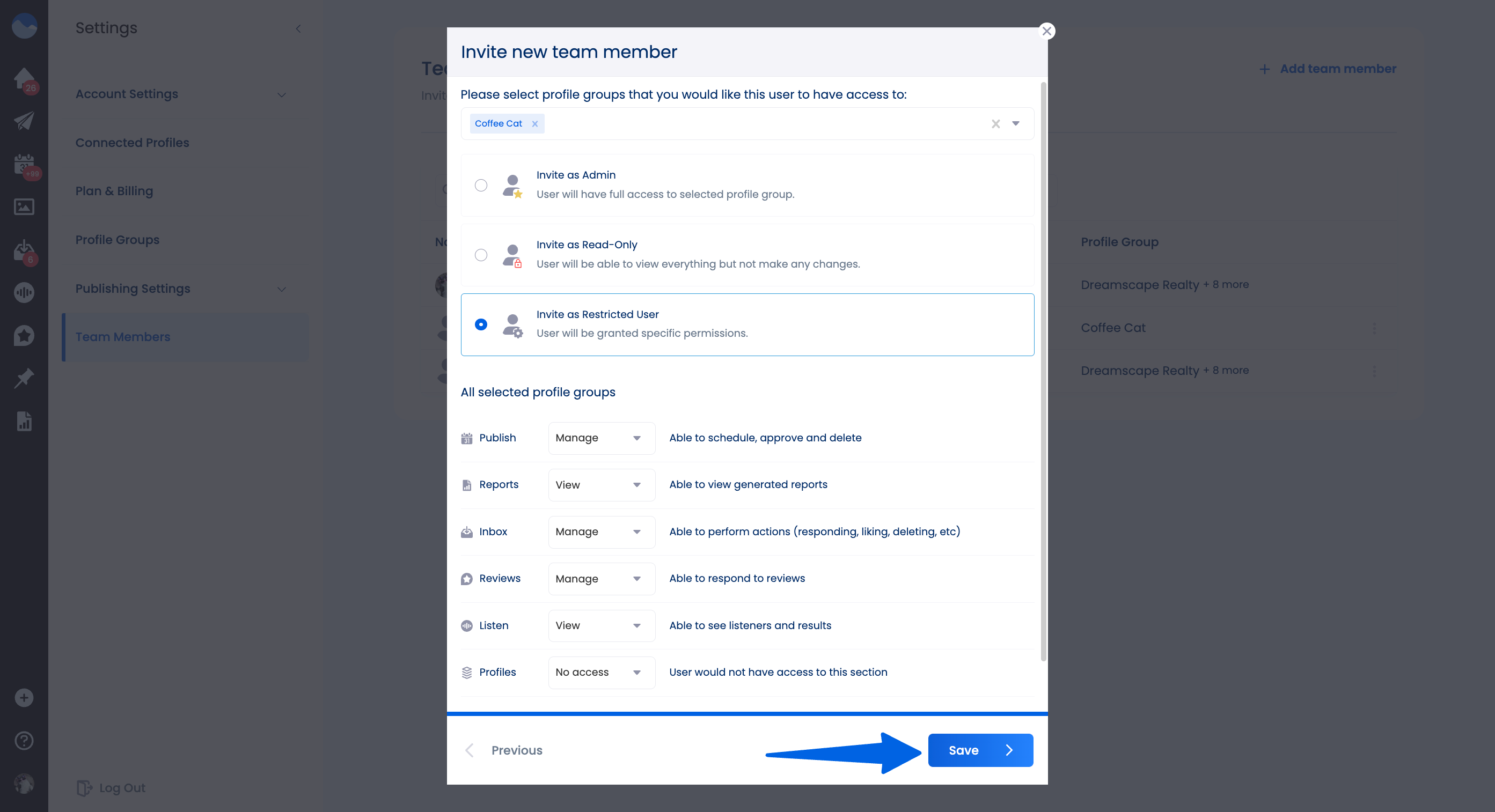Open the Inbox sidebar icon
The height and width of the screenshot is (812, 1495).
[24, 249]
